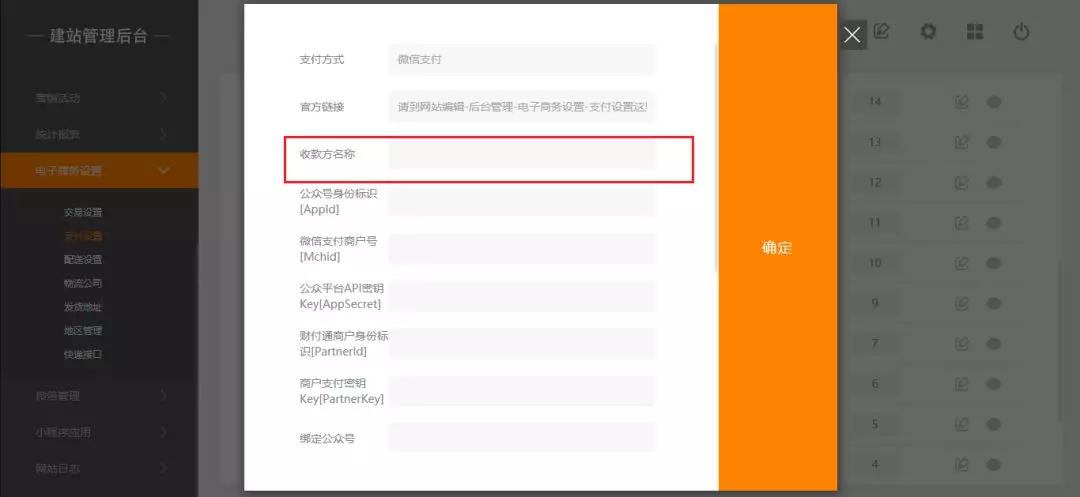Click the settings gear icon in top bar

click(928, 32)
